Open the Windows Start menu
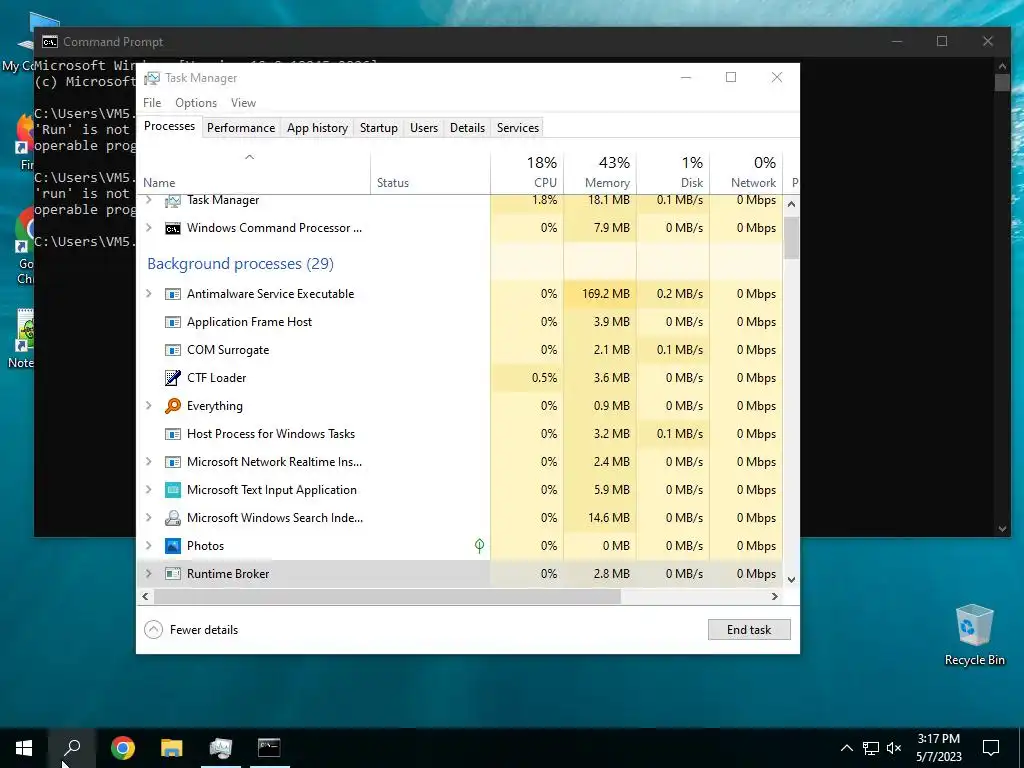The image size is (1024, 768). click(24, 748)
